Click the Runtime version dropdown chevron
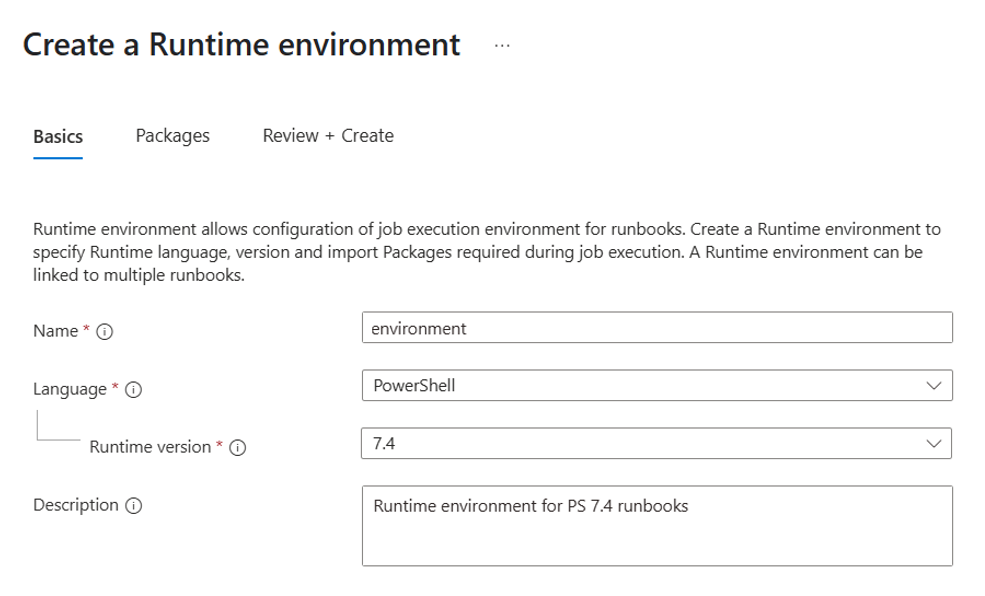The height and width of the screenshot is (596, 985). (x=934, y=443)
